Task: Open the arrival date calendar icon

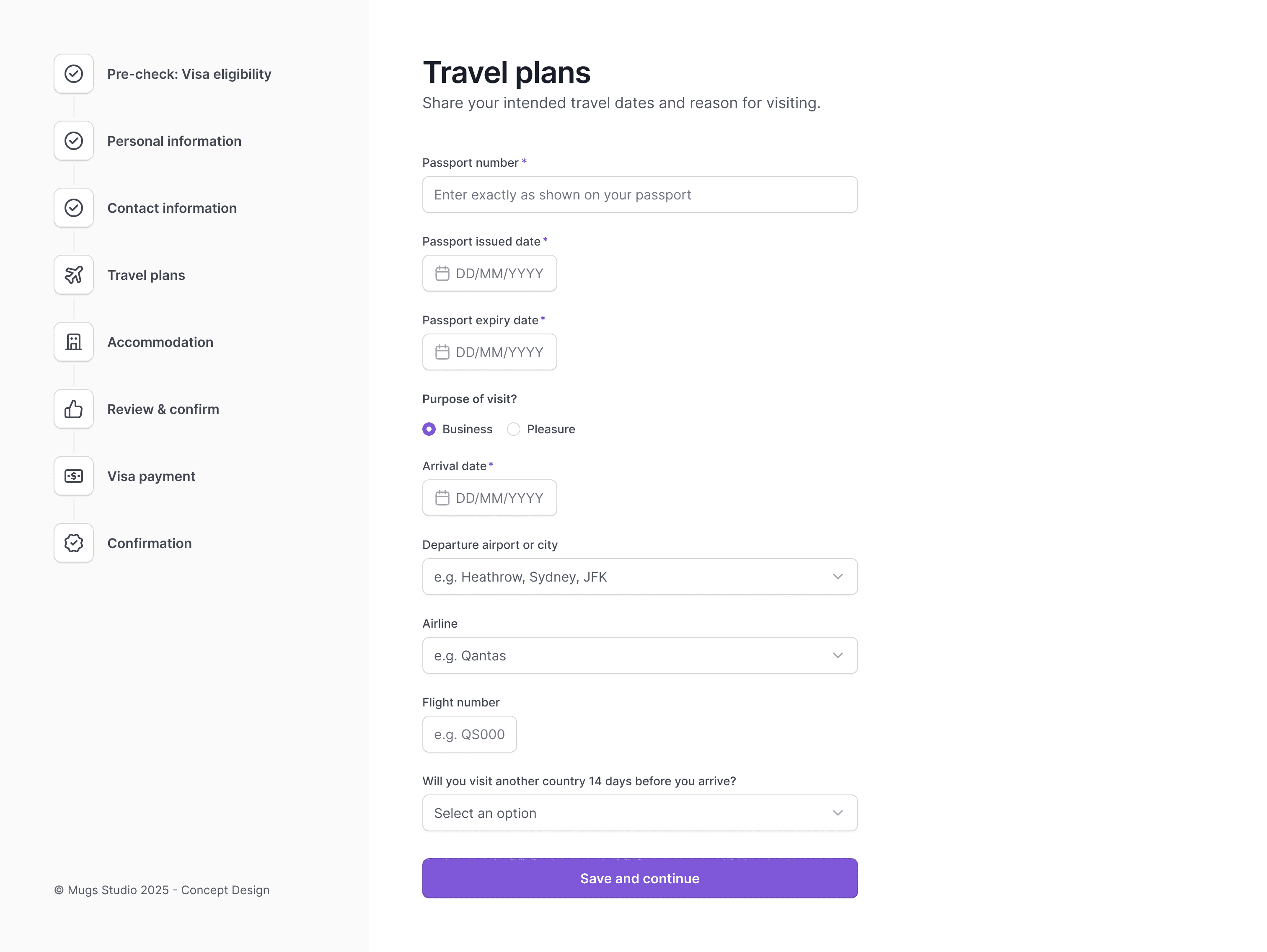Action: [x=443, y=498]
